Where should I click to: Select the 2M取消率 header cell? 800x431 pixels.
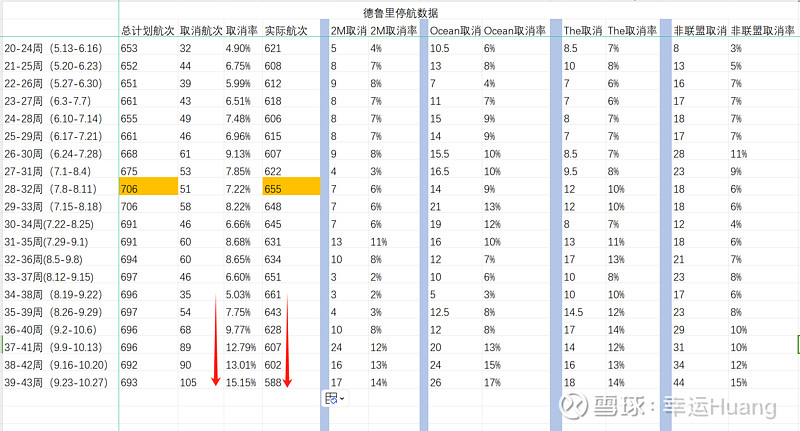pos(393,31)
